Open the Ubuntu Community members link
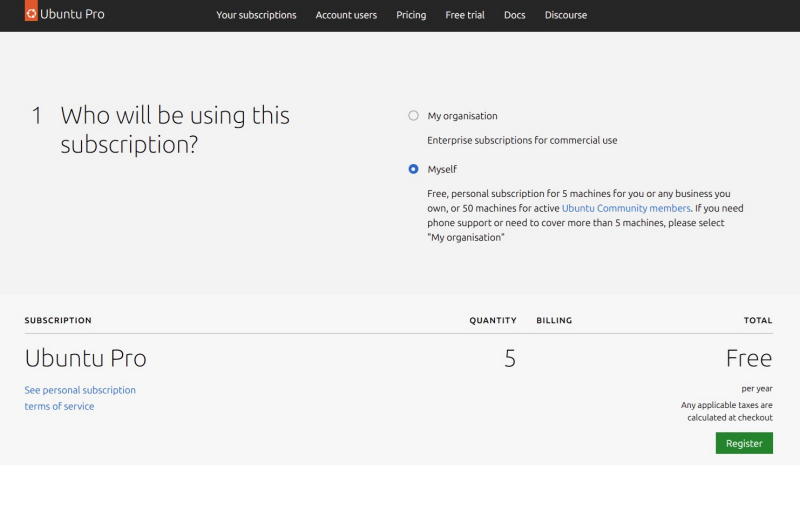800x524 pixels. click(x=626, y=208)
